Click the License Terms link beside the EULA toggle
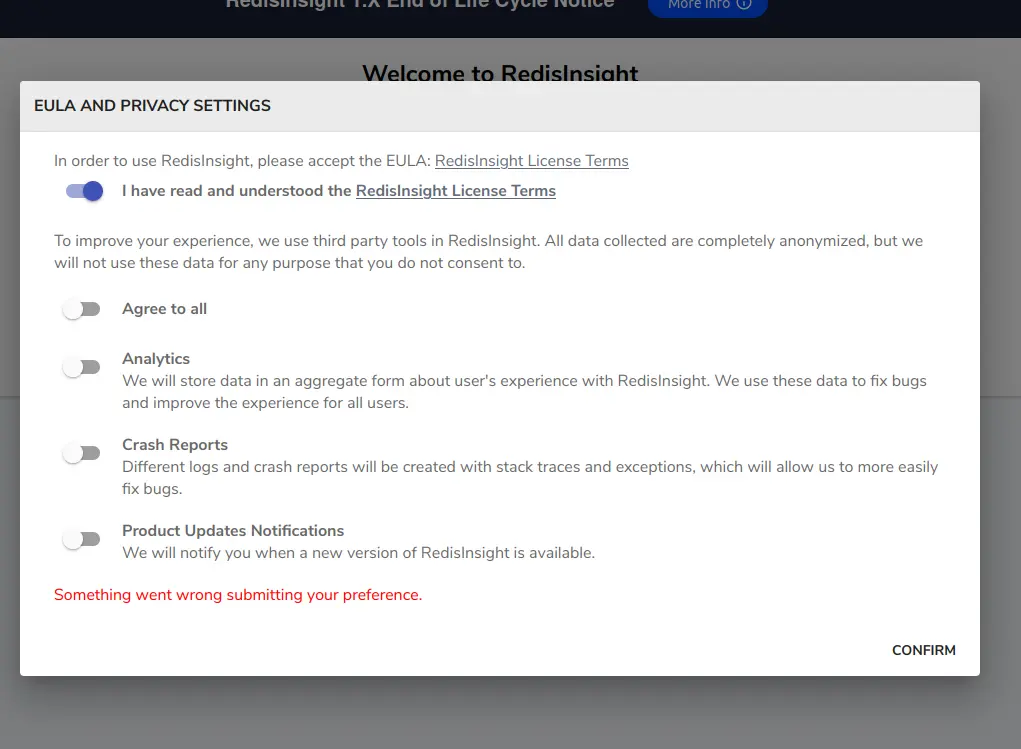 pos(455,191)
